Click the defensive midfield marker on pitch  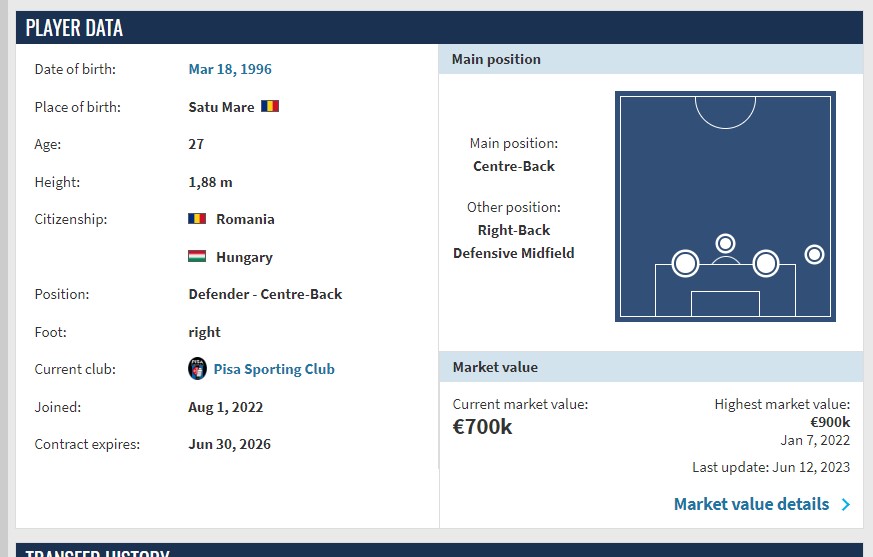pyautogui.click(x=725, y=243)
